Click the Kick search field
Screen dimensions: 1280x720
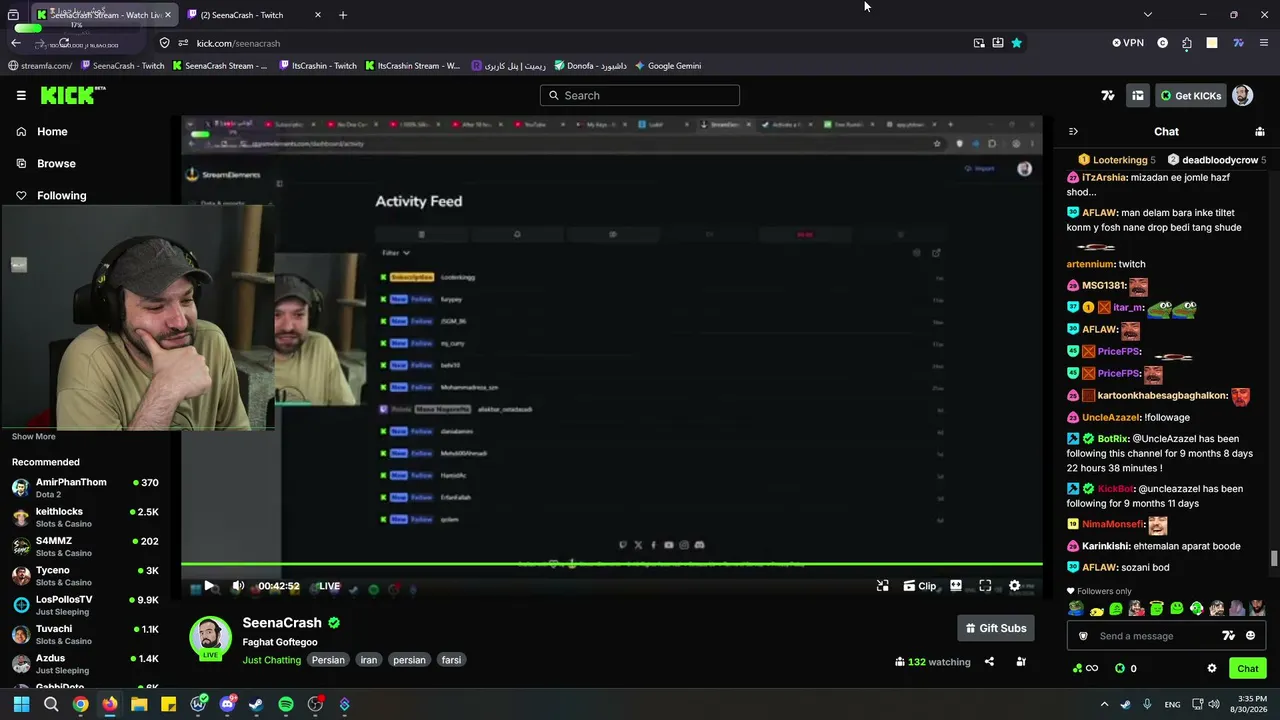click(640, 95)
